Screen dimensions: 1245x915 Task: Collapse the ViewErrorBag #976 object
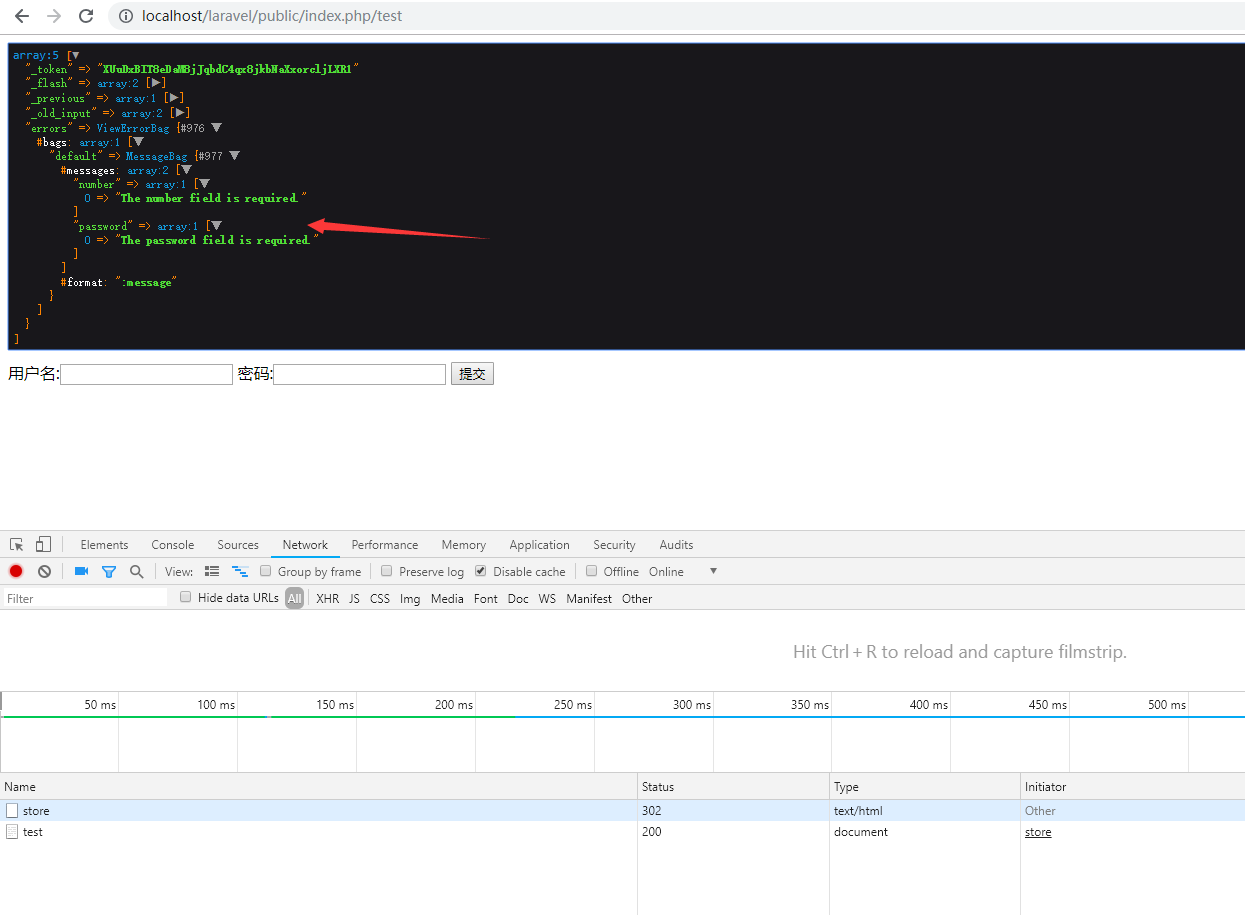click(216, 127)
